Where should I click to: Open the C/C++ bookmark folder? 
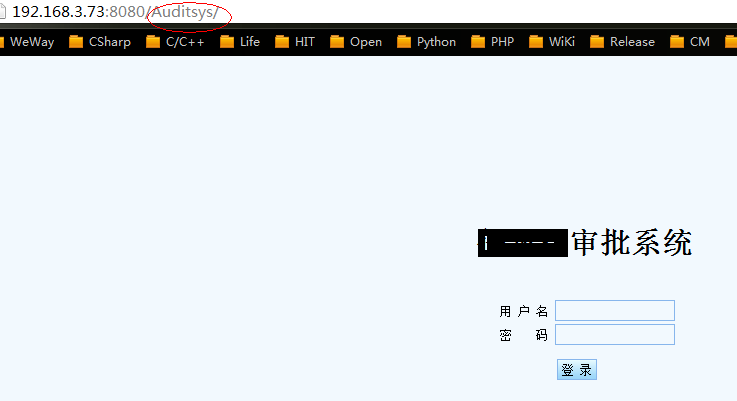tap(175, 42)
